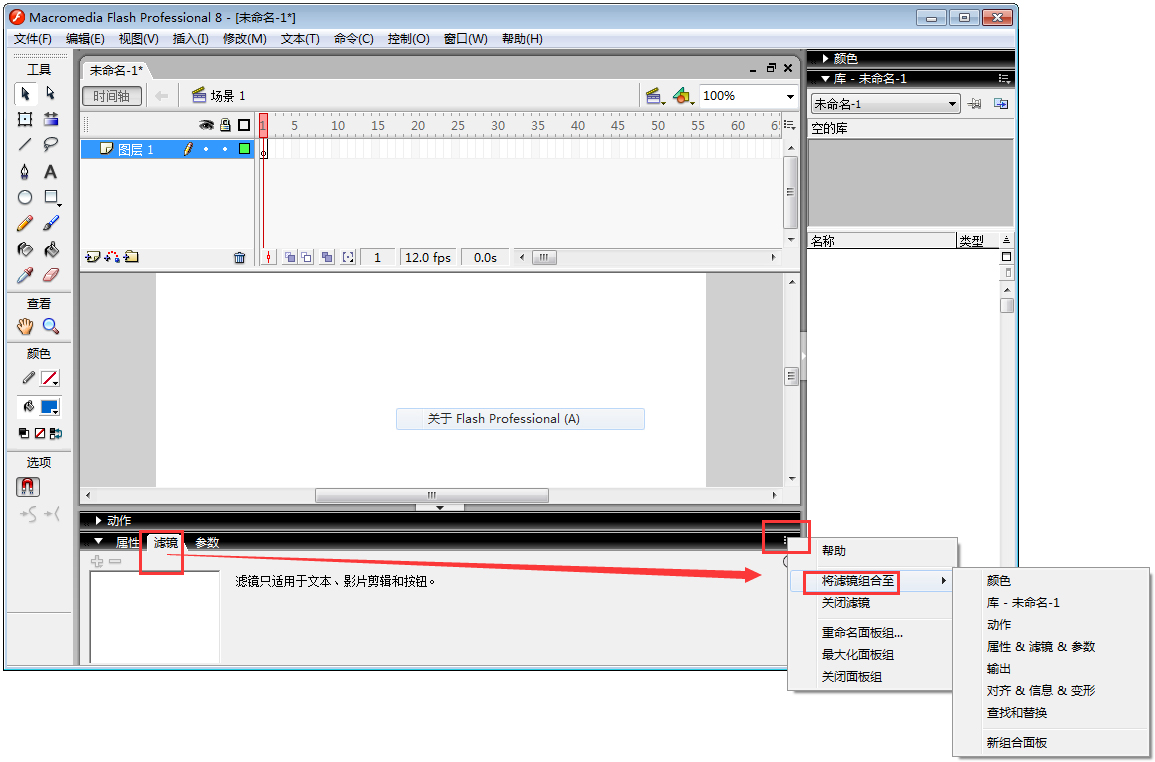The image size is (1155, 762).
Task: Collapse the properties panel group triangle
Action: [x=99, y=541]
